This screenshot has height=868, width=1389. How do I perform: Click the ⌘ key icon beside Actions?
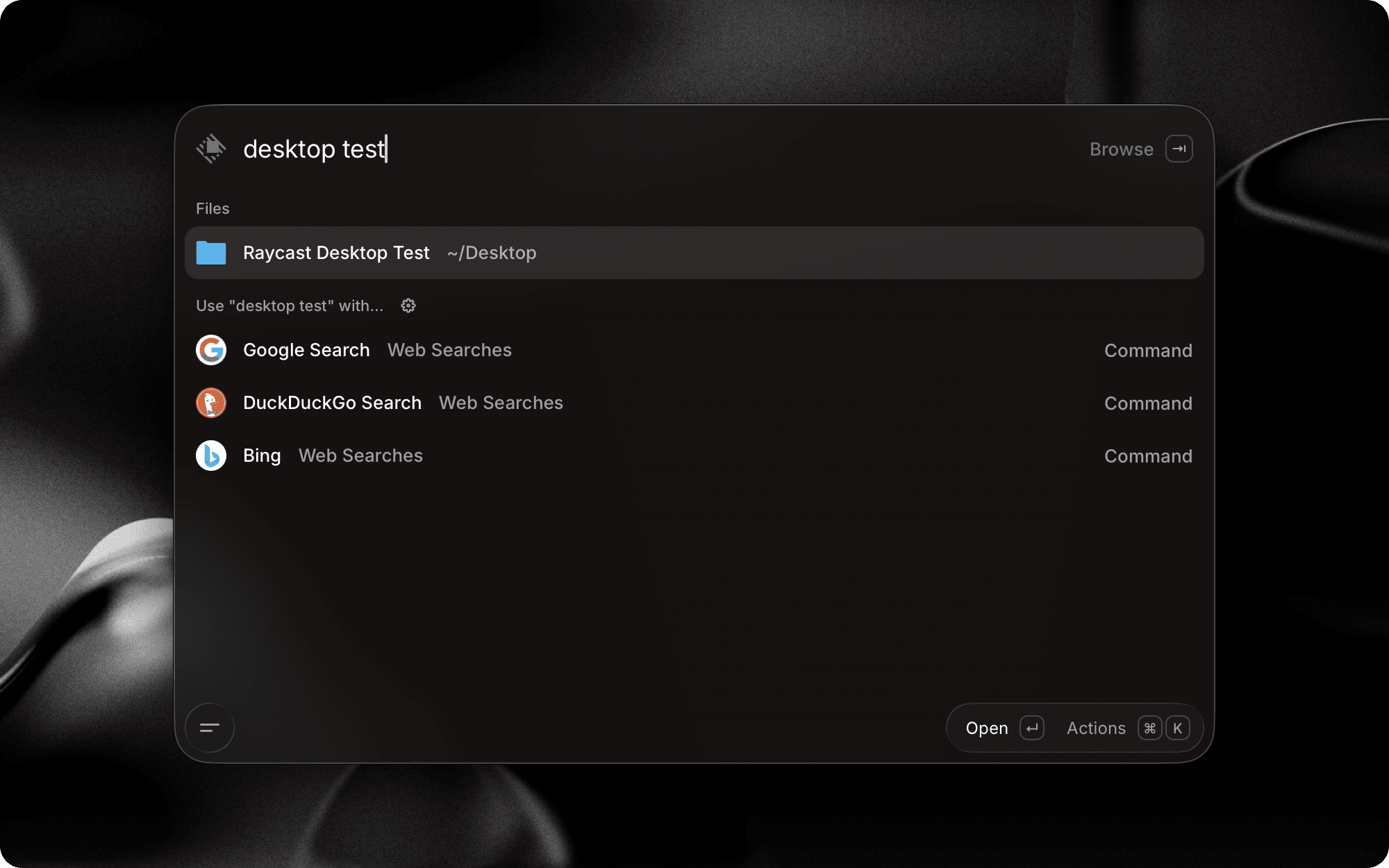pos(1150,728)
